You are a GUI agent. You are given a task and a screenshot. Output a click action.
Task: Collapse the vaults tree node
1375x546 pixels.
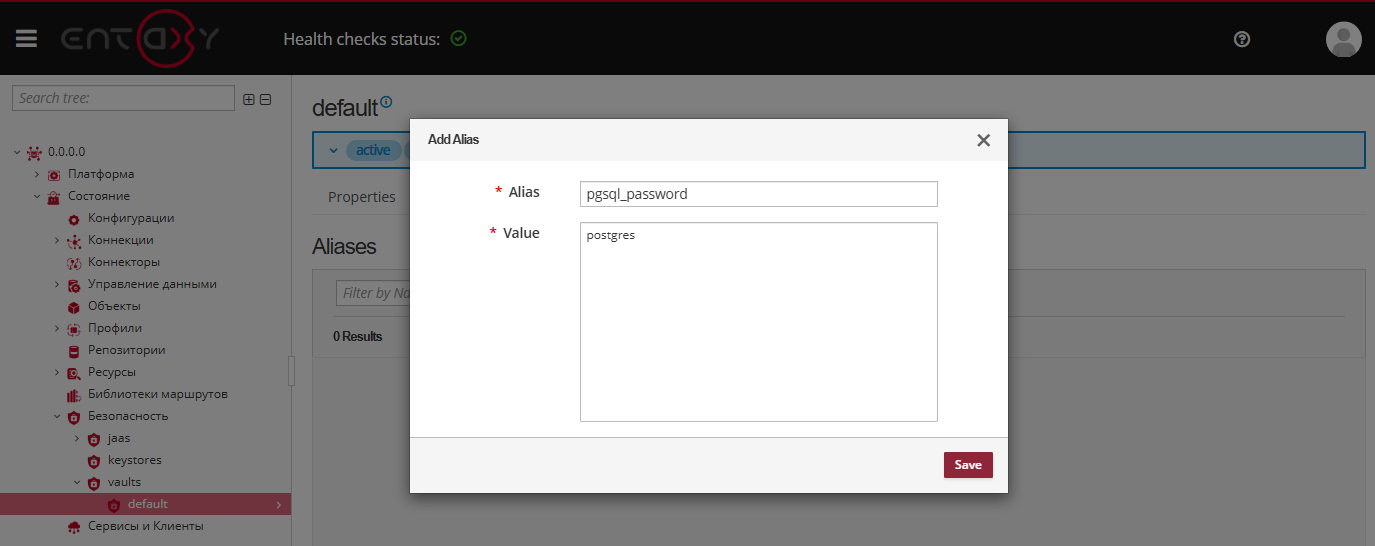[77, 482]
